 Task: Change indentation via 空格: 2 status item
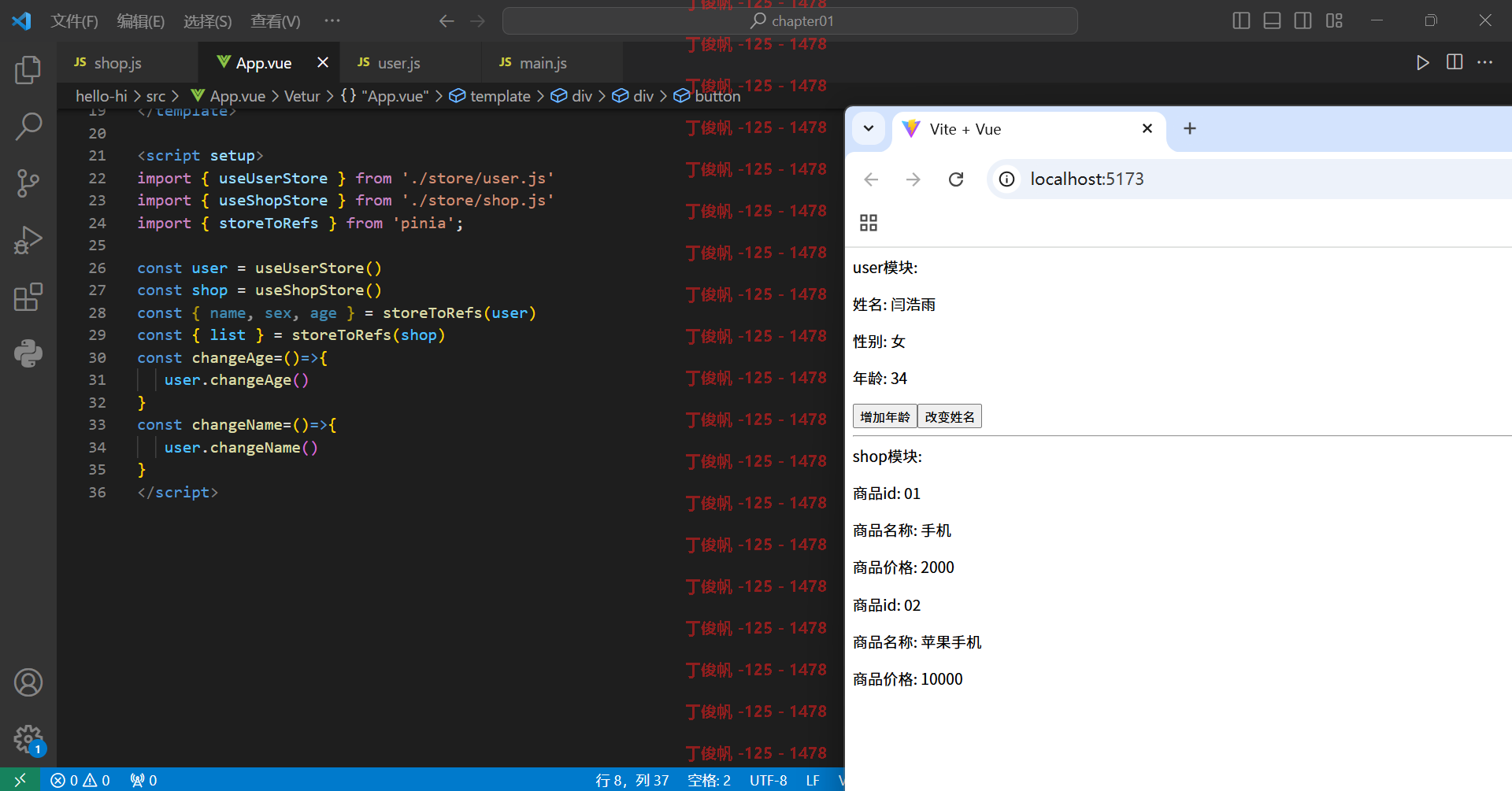[x=709, y=780]
